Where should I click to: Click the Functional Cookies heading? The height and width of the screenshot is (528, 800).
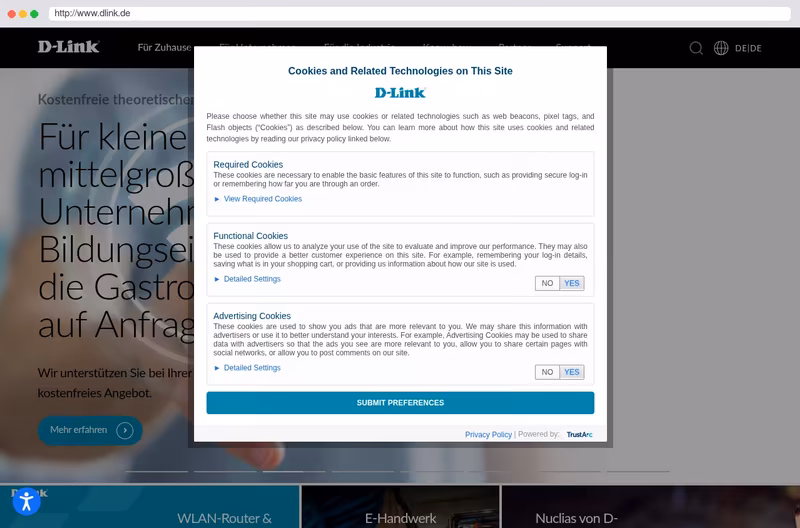tap(251, 236)
